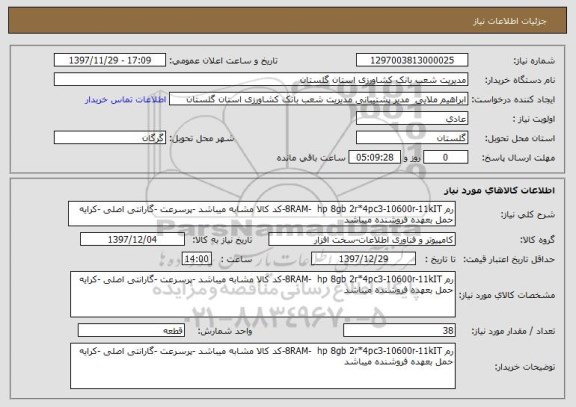Viewport: 576px width, 407px height.
Task: Click the label استان محل تحویل
Action: (520, 138)
